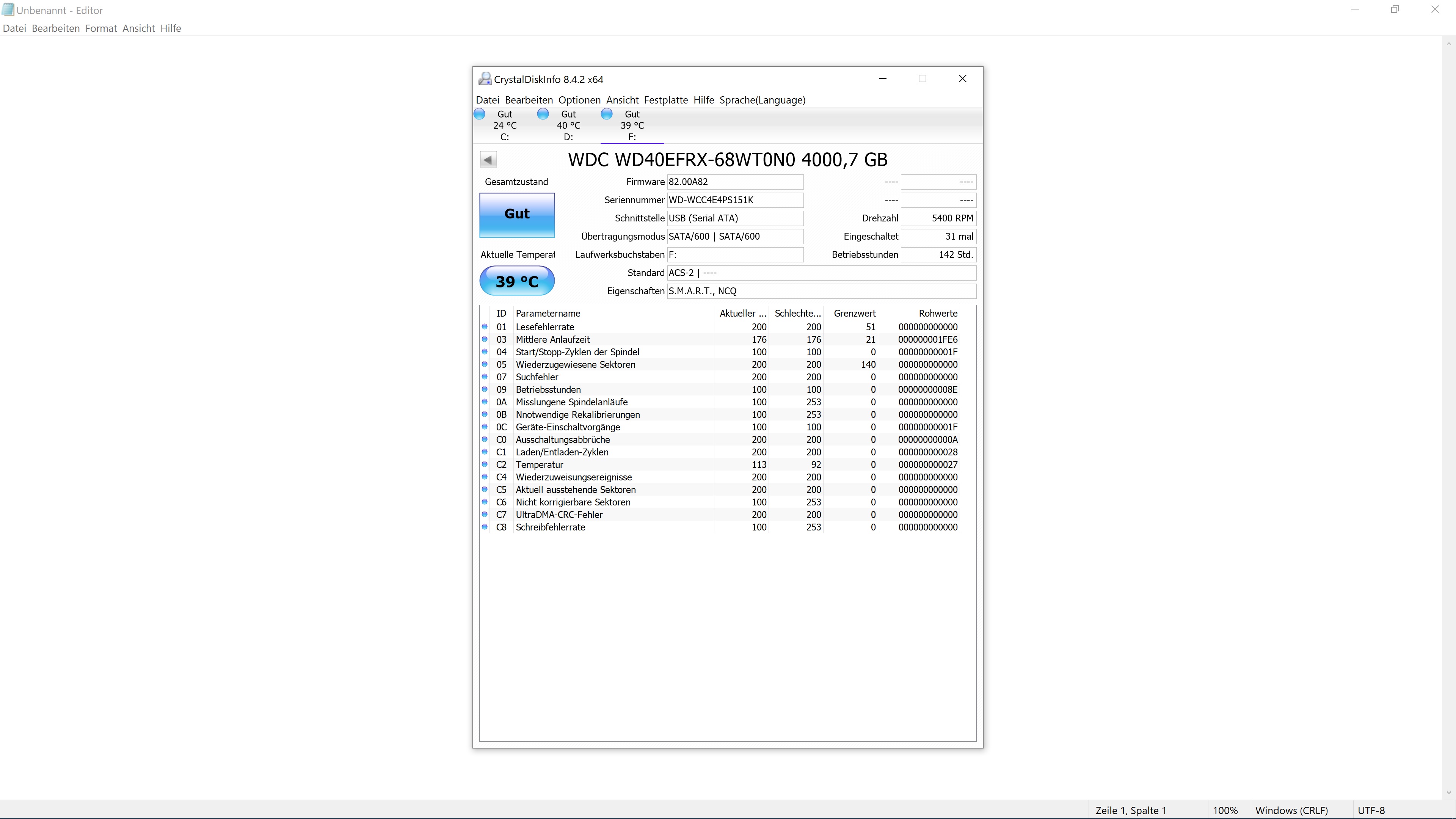Select the Wiederzuweisungsereignisse row text
Screen dimensions: 1456x819
click(x=574, y=477)
